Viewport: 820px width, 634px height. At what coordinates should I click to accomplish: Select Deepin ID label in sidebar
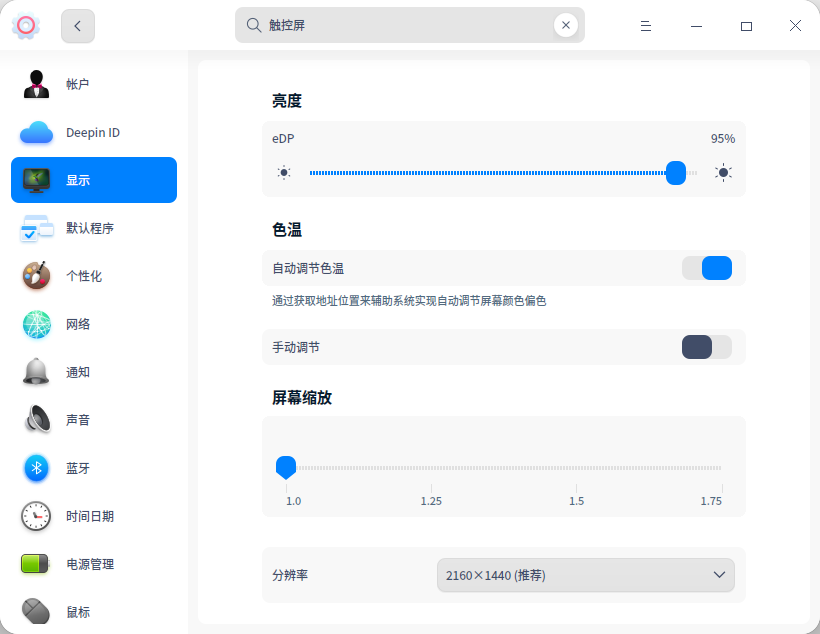pos(93,132)
